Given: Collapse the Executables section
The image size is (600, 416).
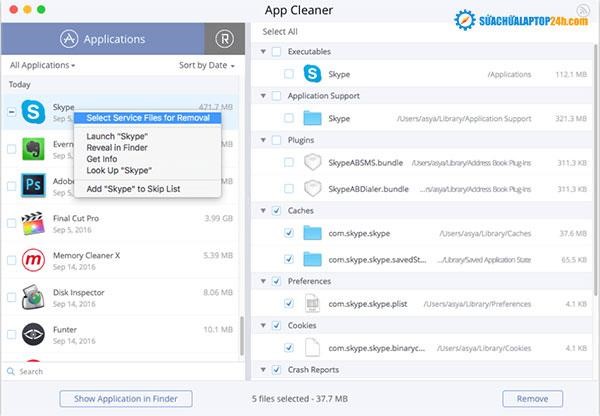Looking at the screenshot, I should 264,51.
